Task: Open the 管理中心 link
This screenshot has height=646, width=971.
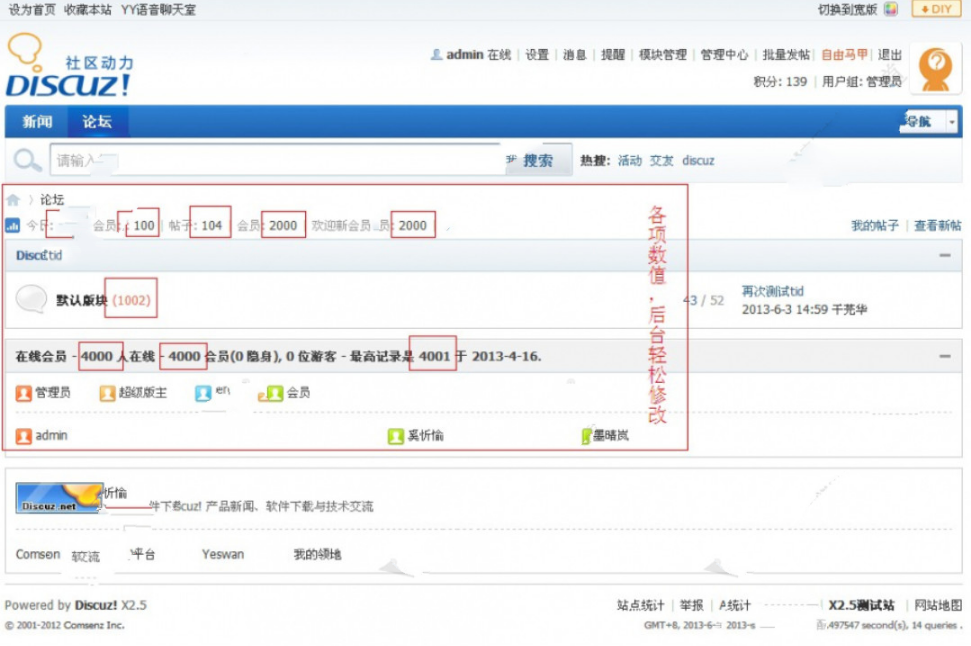Action: tap(724, 55)
